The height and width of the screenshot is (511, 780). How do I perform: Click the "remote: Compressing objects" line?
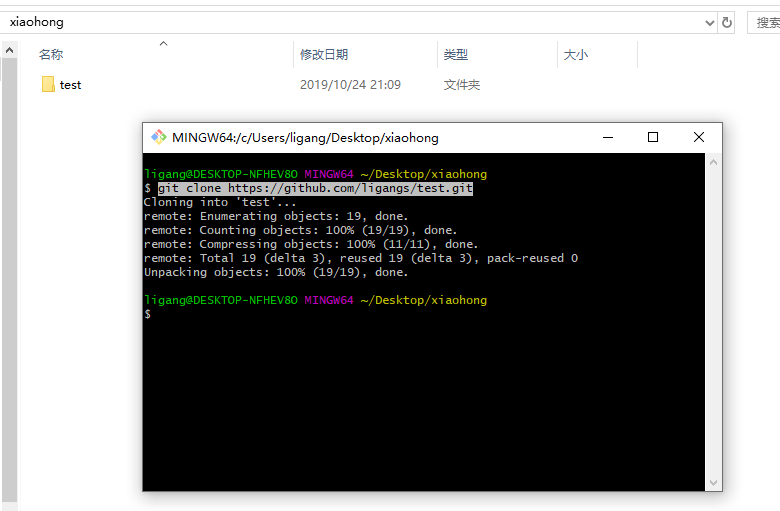tap(311, 244)
